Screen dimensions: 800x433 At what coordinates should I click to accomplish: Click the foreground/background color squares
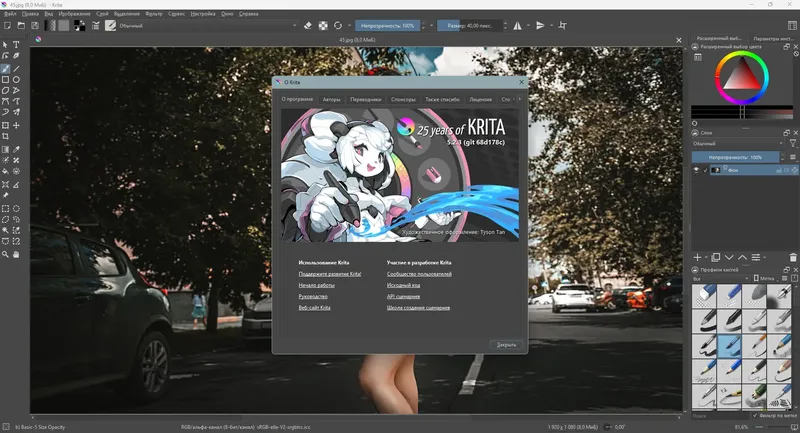click(80, 26)
